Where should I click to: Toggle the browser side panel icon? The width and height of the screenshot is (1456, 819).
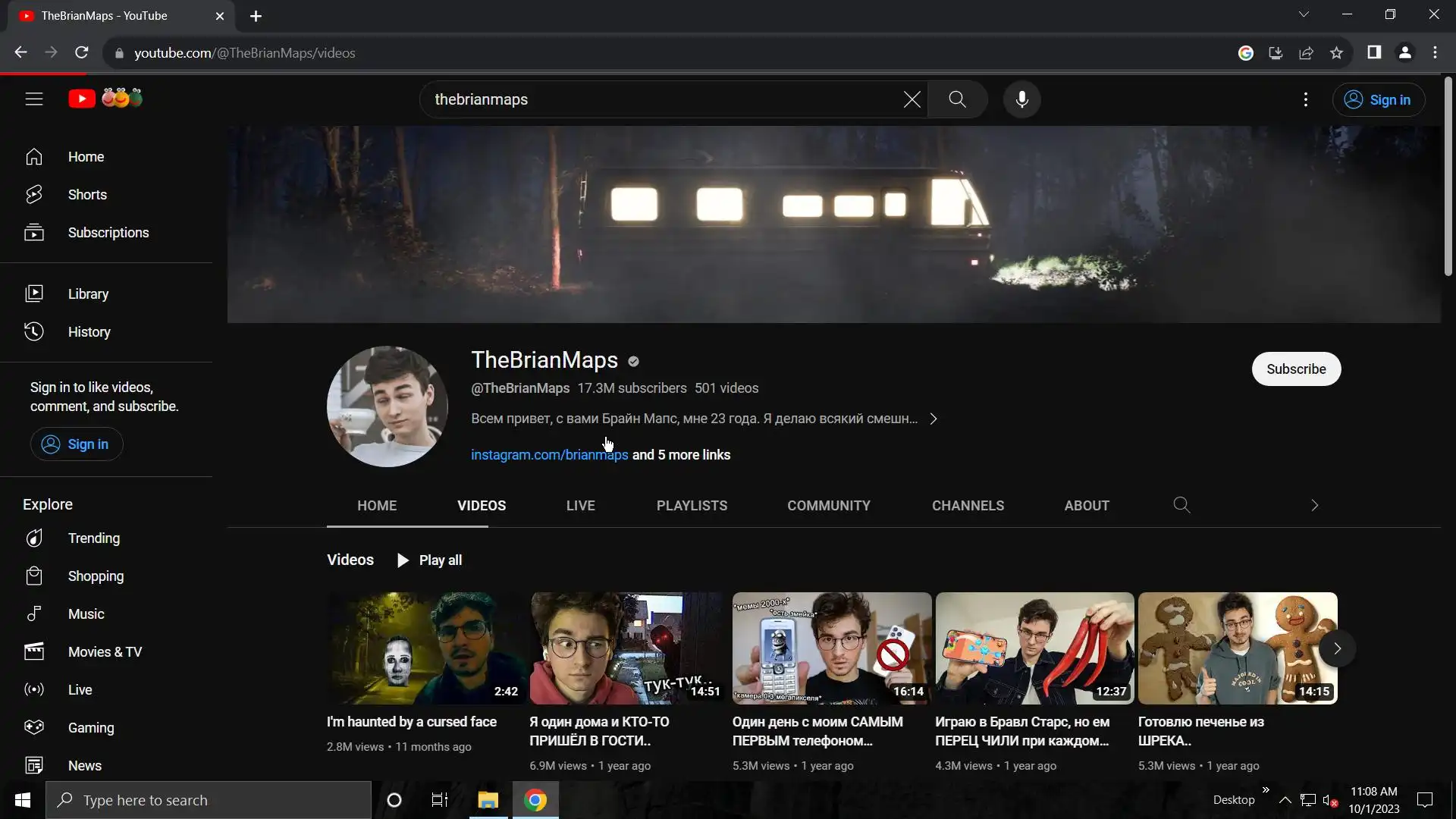(x=1373, y=53)
